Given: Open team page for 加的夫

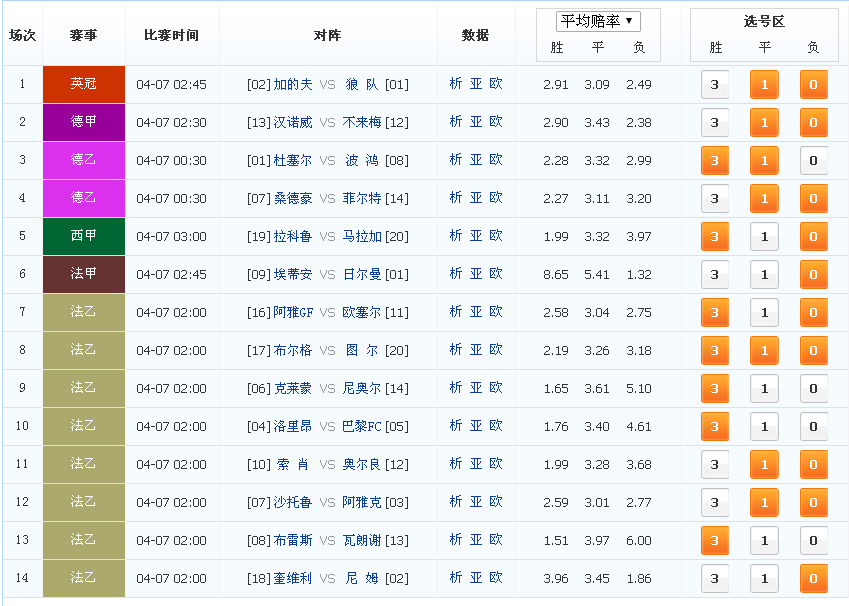Looking at the screenshot, I should point(292,84).
